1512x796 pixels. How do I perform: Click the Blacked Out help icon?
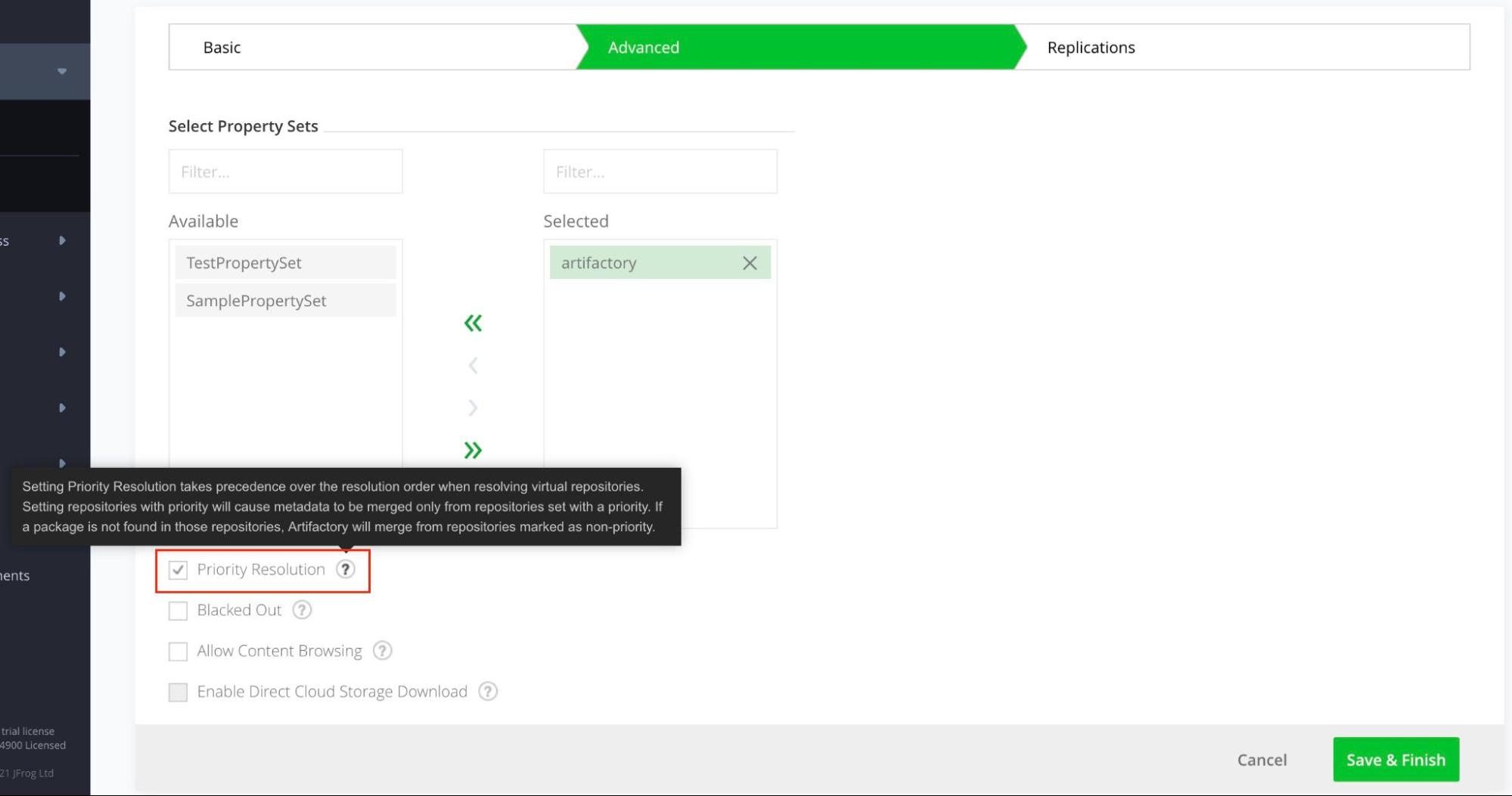click(302, 610)
